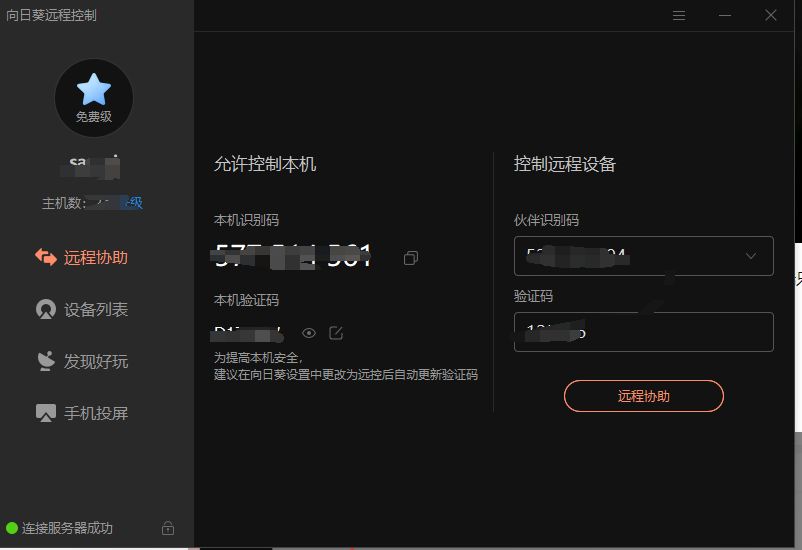The width and height of the screenshot is (802, 550).
Task: Click the 向日葵远程控制 window title
Action: [51, 15]
